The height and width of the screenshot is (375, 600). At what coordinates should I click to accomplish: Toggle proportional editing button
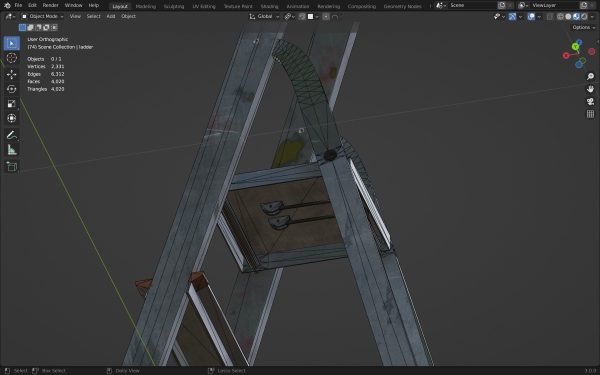click(x=326, y=16)
